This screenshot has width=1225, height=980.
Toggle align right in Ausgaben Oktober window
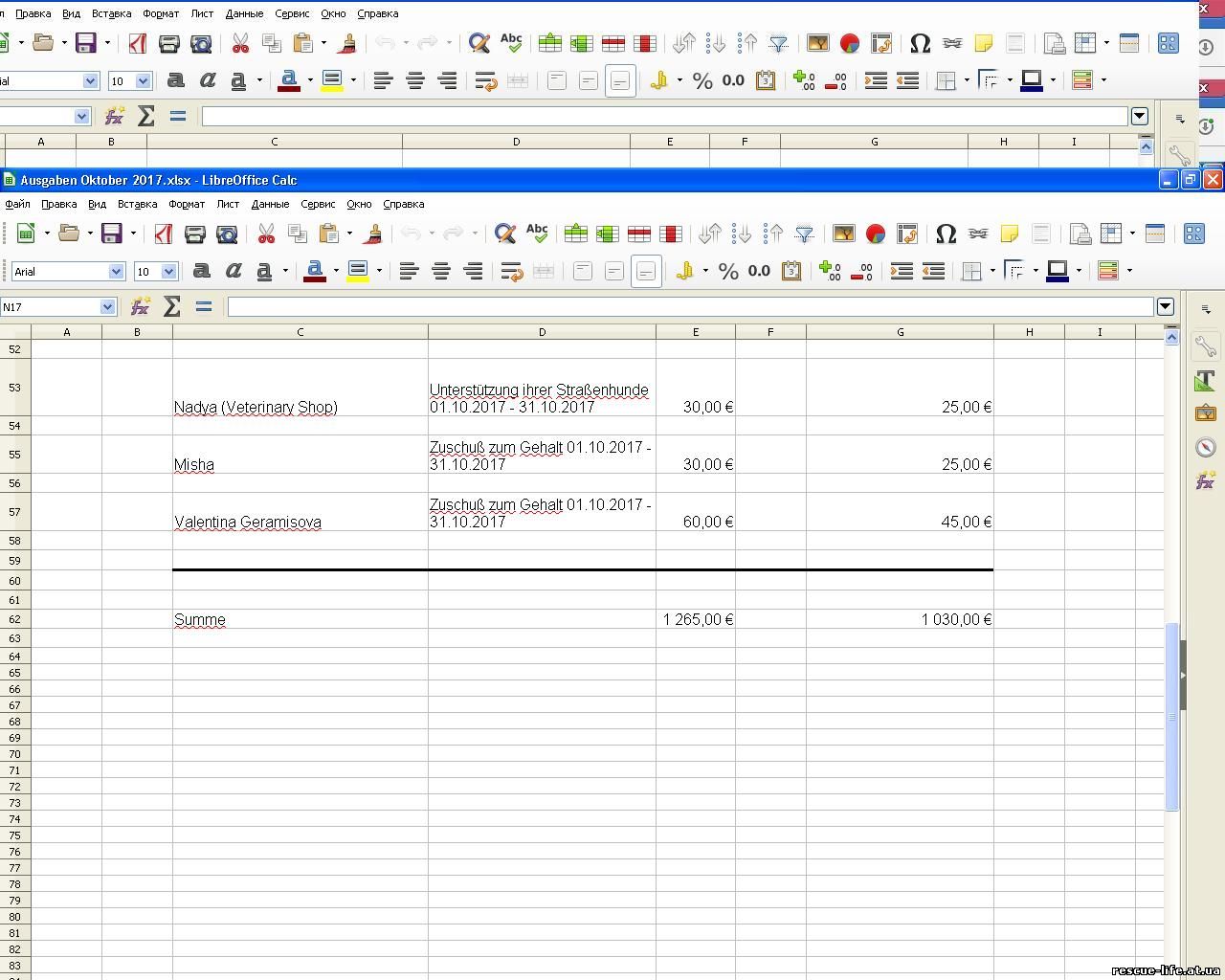(x=473, y=272)
